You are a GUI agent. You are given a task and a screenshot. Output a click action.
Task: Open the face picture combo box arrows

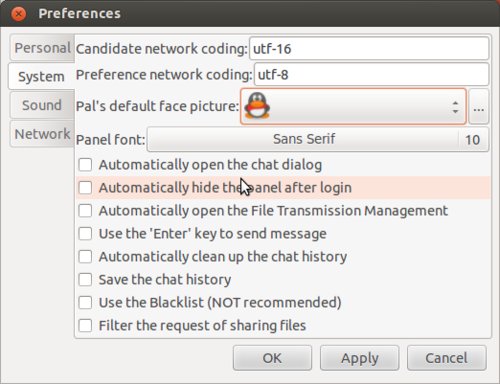point(455,107)
